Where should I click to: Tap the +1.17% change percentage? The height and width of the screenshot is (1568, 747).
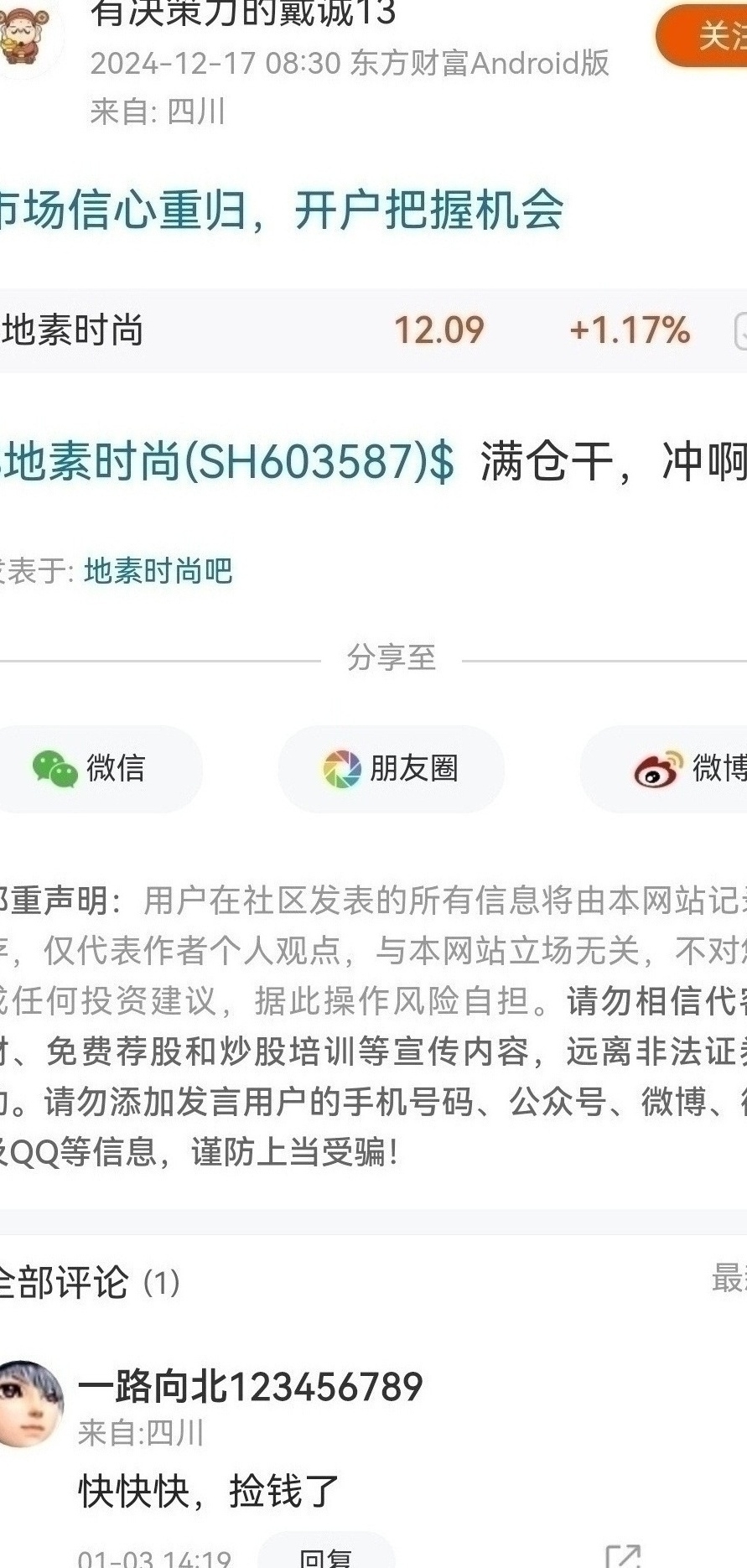pyautogui.click(x=630, y=330)
